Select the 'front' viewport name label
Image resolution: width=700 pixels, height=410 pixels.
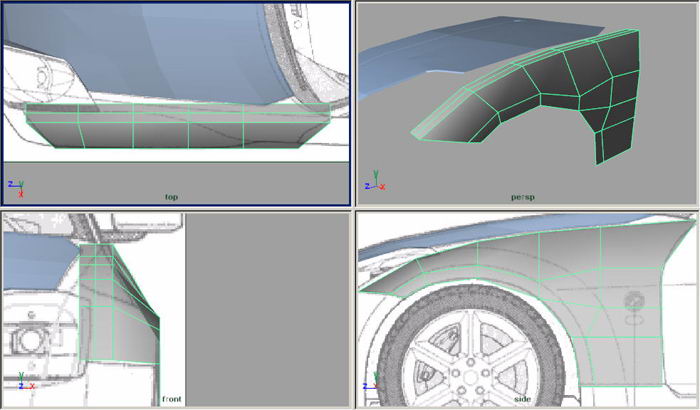[x=171, y=399]
